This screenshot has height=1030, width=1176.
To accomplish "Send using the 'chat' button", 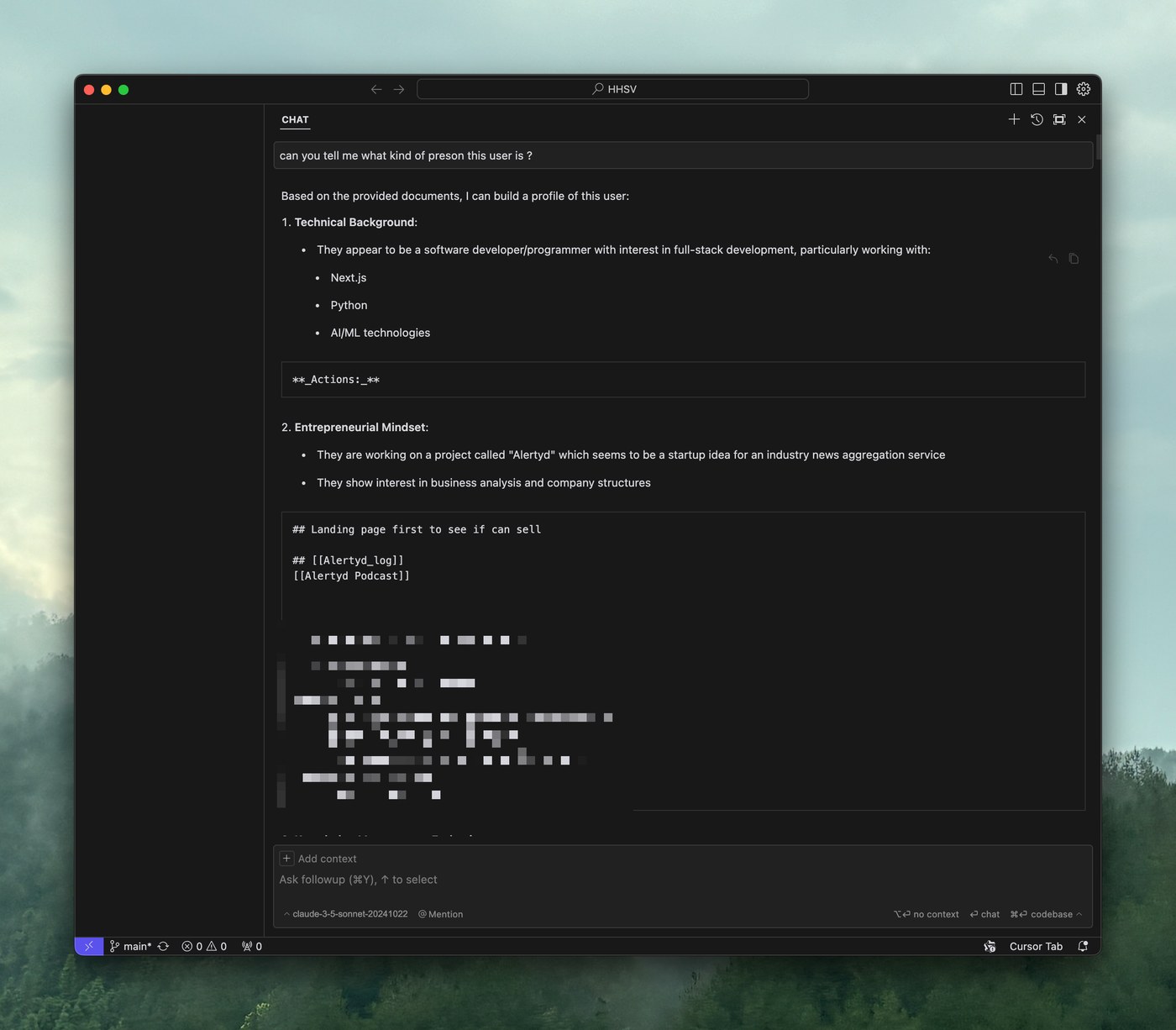I will coord(984,914).
